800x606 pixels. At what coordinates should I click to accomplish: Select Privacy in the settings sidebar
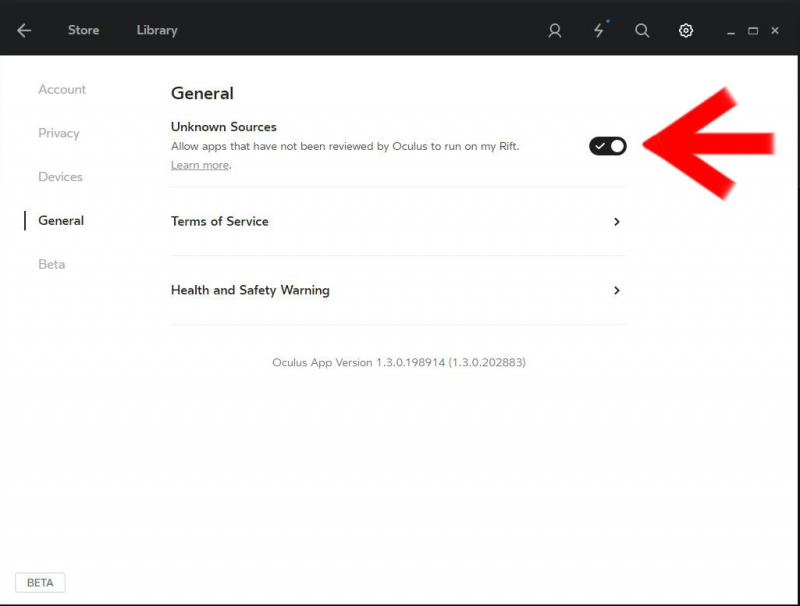(x=59, y=133)
